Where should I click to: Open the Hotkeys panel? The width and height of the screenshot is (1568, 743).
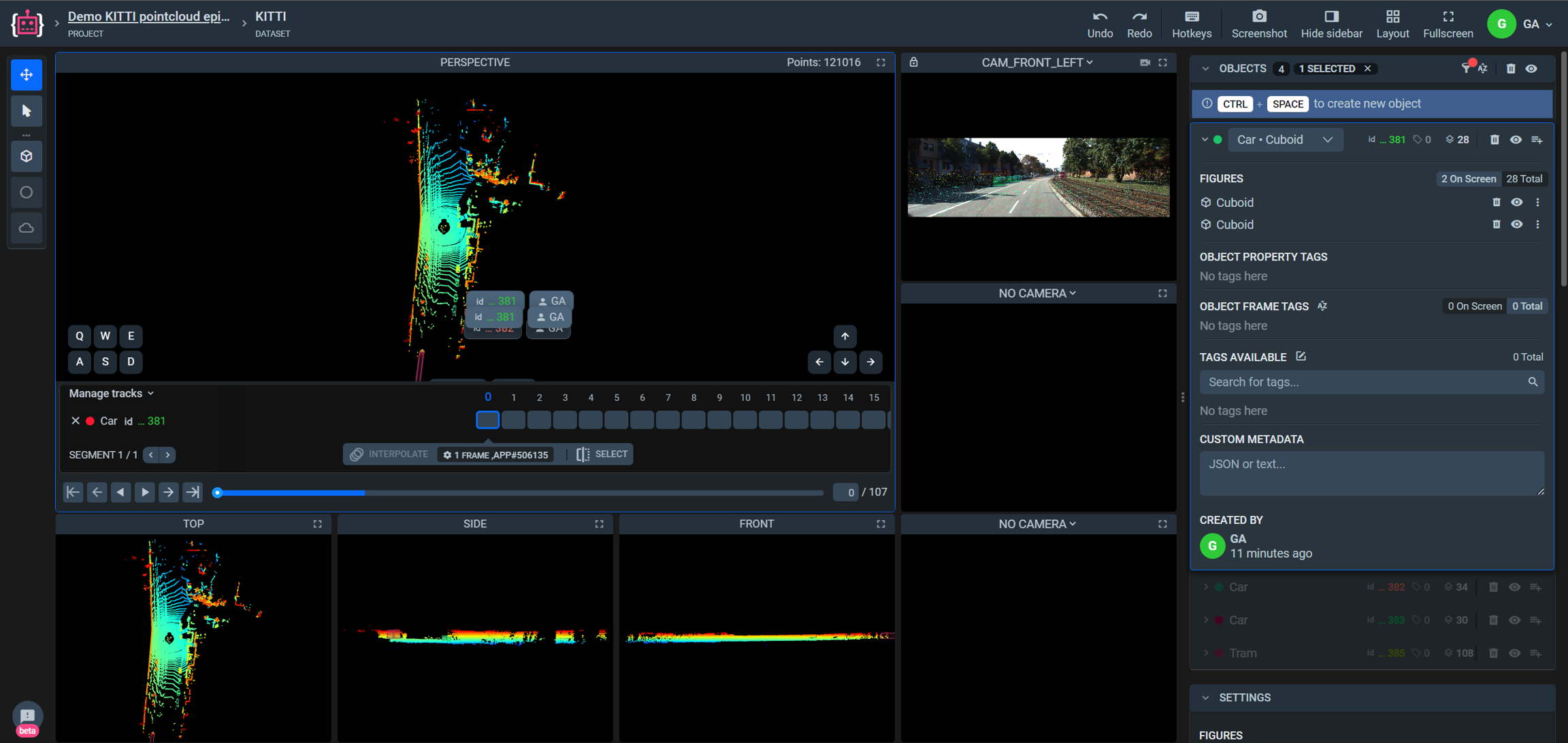tap(1191, 24)
